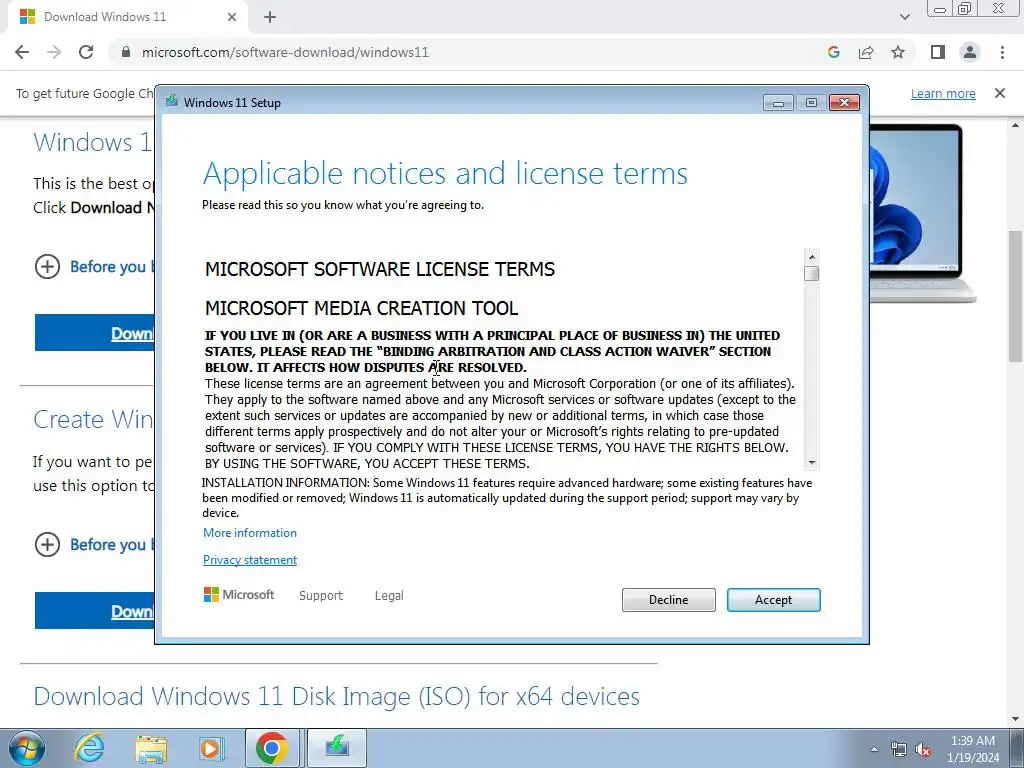Bookmark this page with the star

[x=898, y=52]
